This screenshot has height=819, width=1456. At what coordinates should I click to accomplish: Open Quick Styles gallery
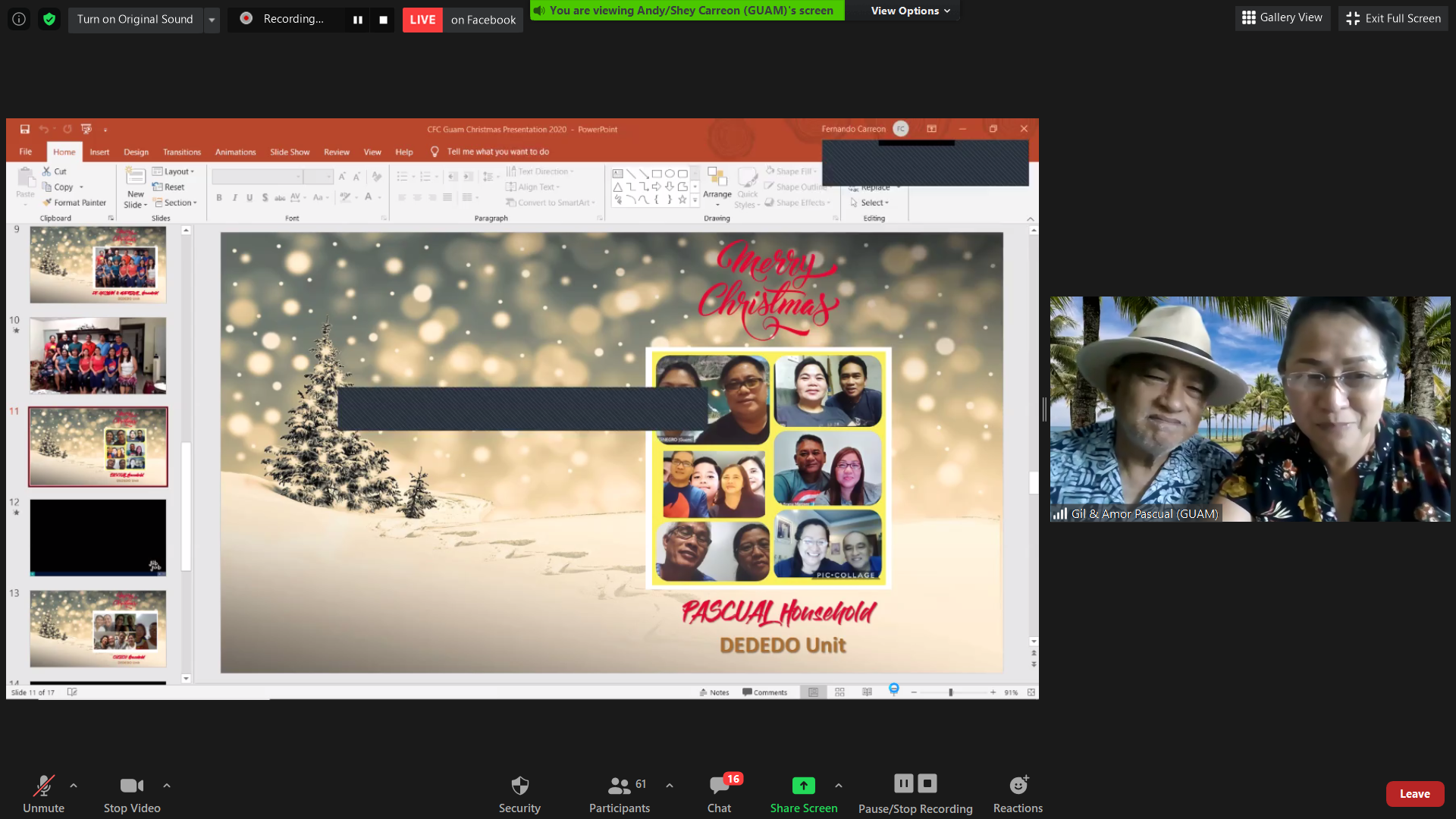pyautogui.click(x=747, y=187)
